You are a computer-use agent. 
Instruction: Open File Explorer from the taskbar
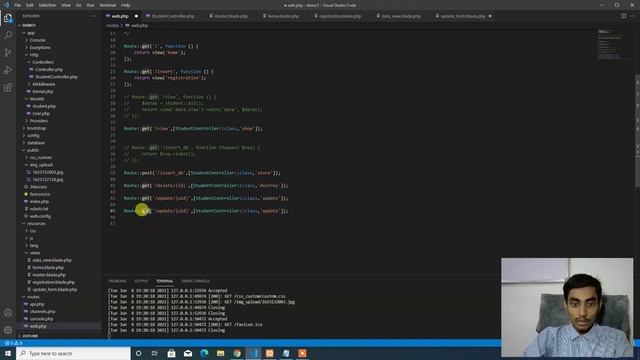[220, 353]
